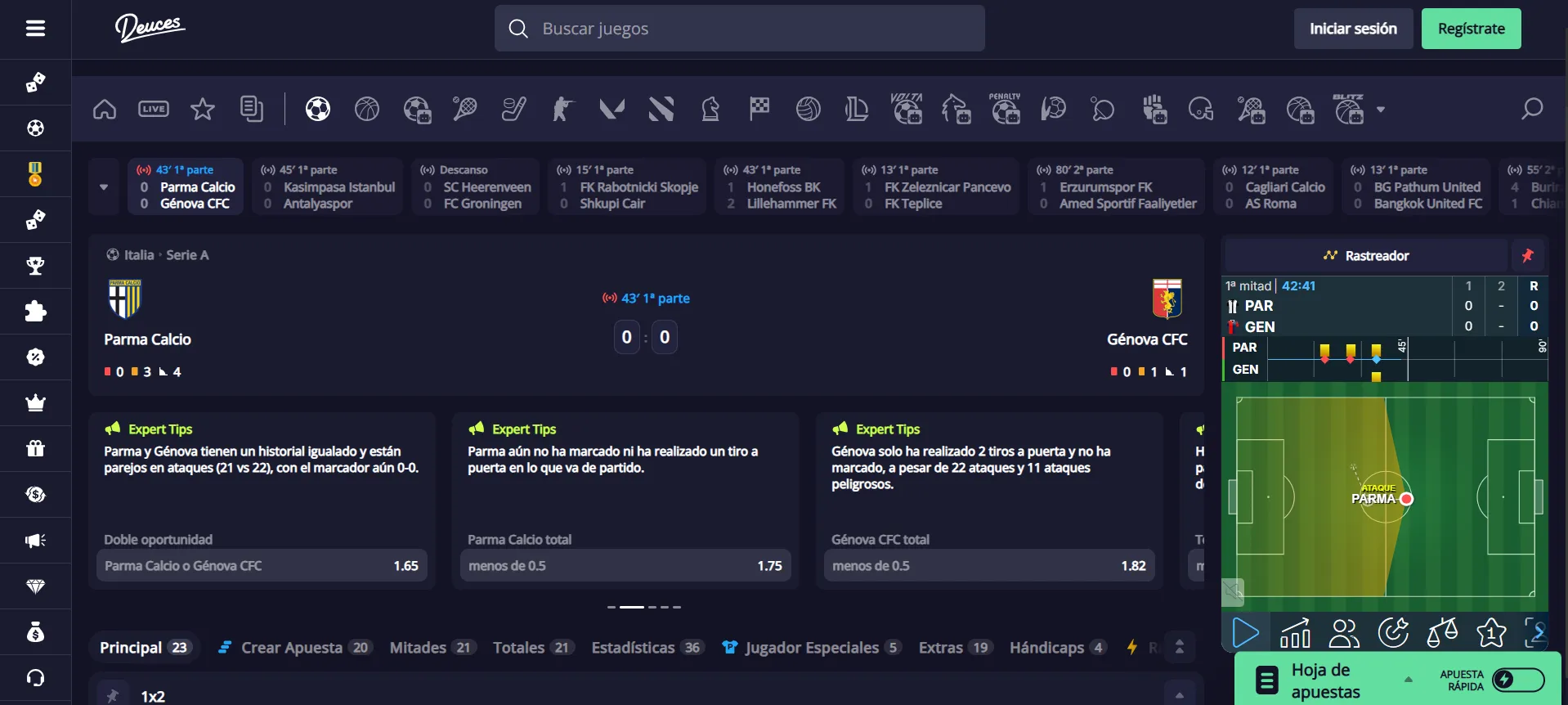Open the head-to-head scales icon
The image size is (1568, 705).
coord(1442,632)
